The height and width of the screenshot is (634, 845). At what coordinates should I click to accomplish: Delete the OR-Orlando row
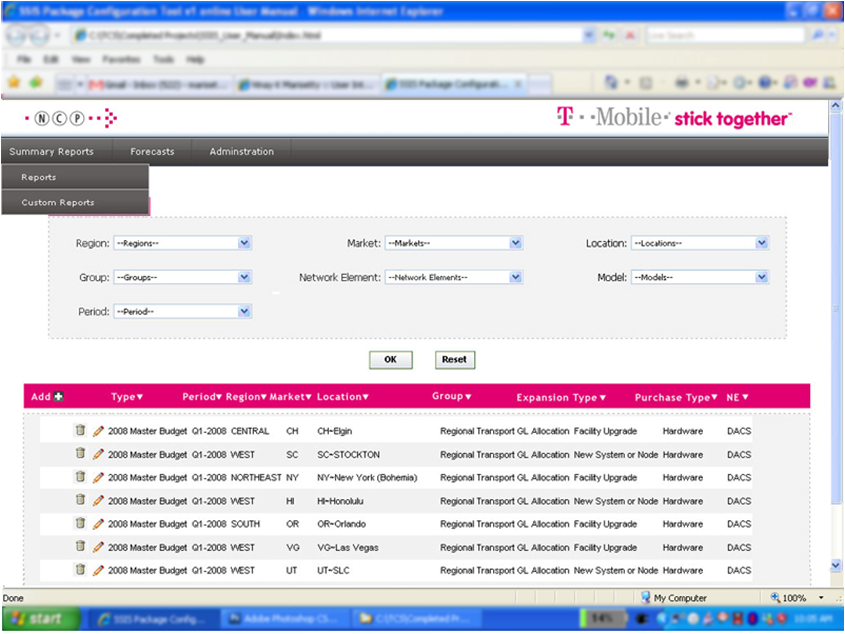(80, 523)
